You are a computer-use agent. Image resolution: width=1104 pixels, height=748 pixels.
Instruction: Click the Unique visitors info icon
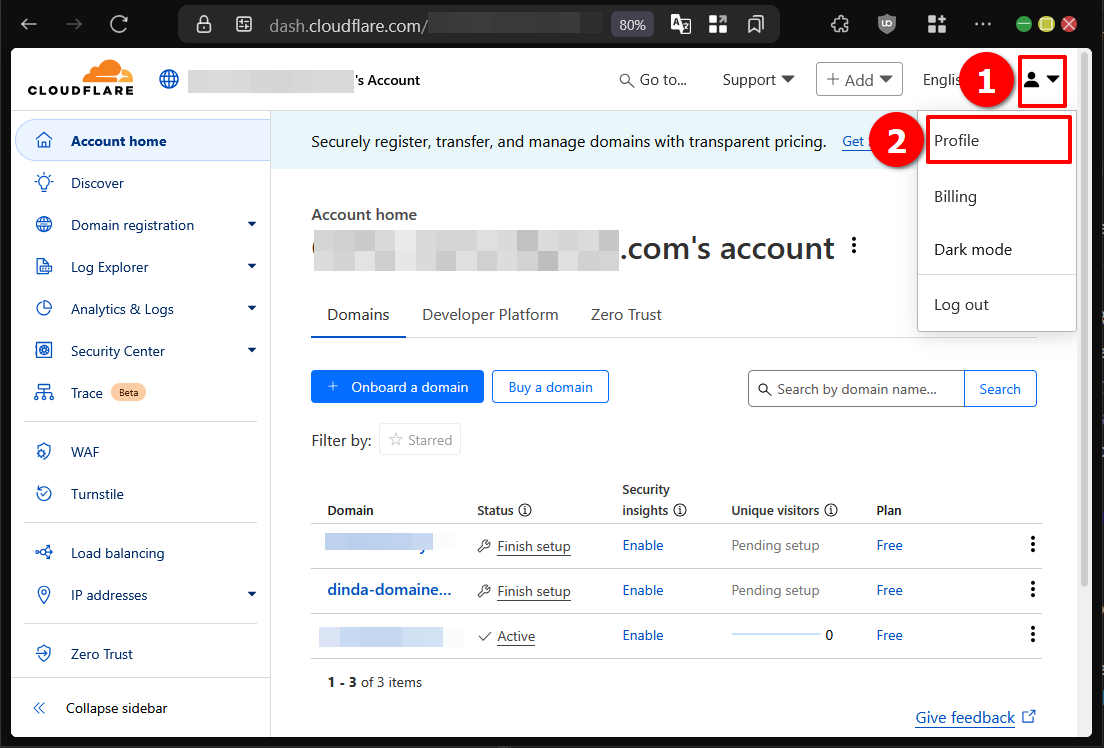(x=831, y=510)
